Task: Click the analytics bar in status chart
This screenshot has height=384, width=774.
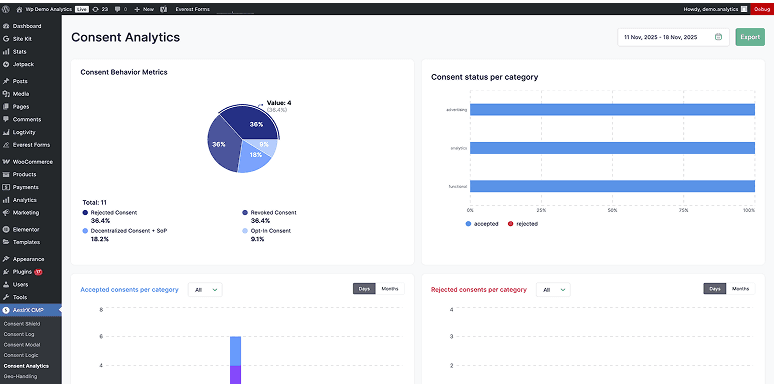Action: pos(612,148)
